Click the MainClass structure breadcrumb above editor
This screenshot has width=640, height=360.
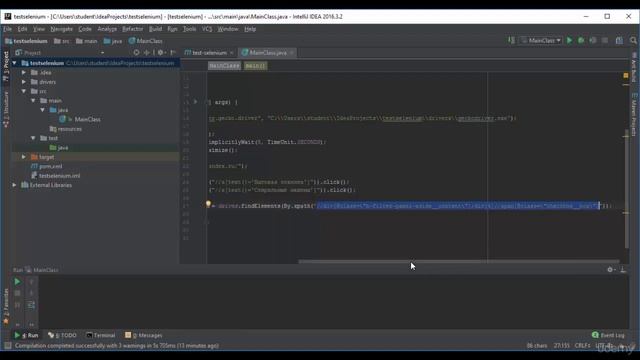[224, 66]
